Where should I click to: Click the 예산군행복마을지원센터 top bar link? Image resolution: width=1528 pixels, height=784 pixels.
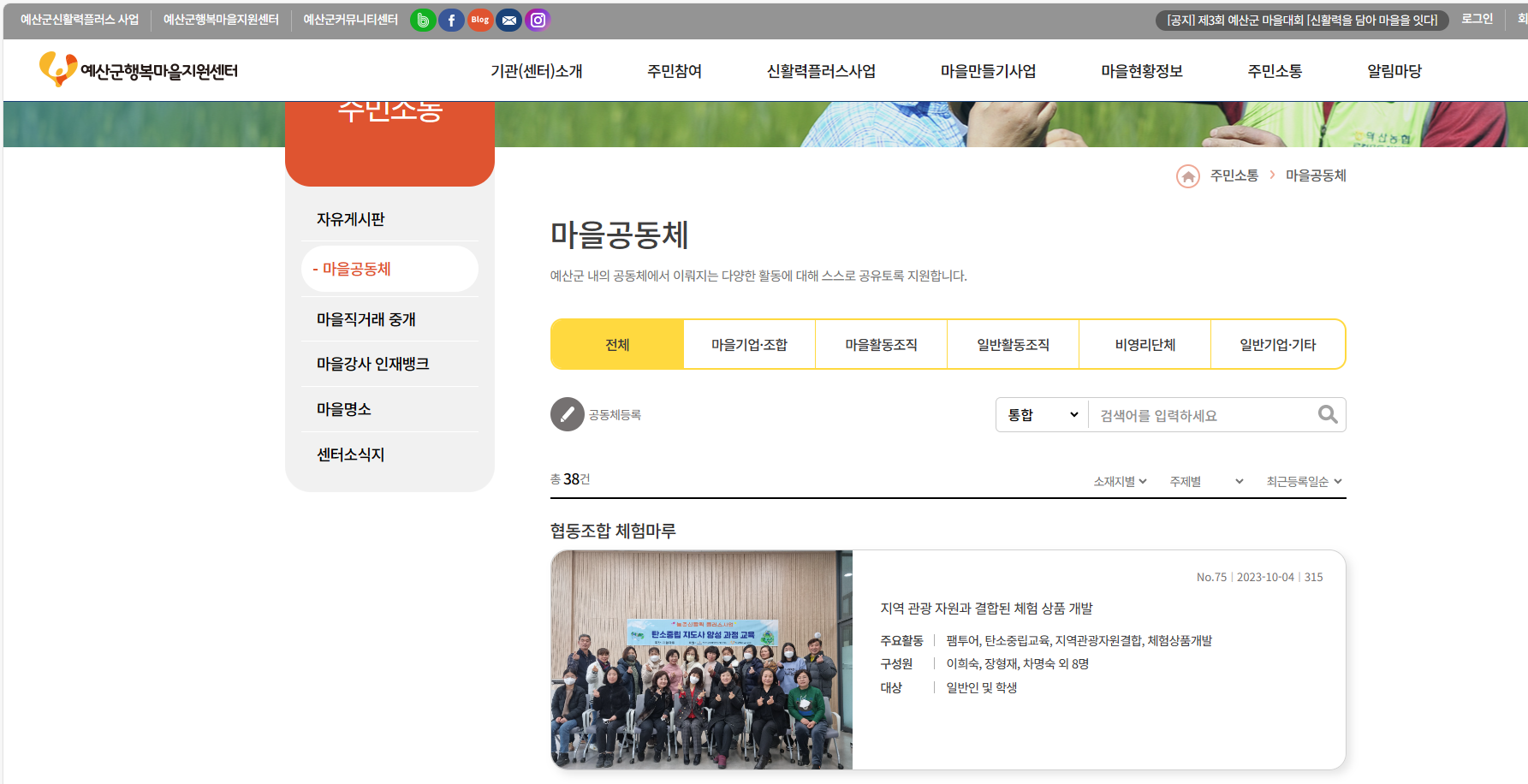coord(221,20)
